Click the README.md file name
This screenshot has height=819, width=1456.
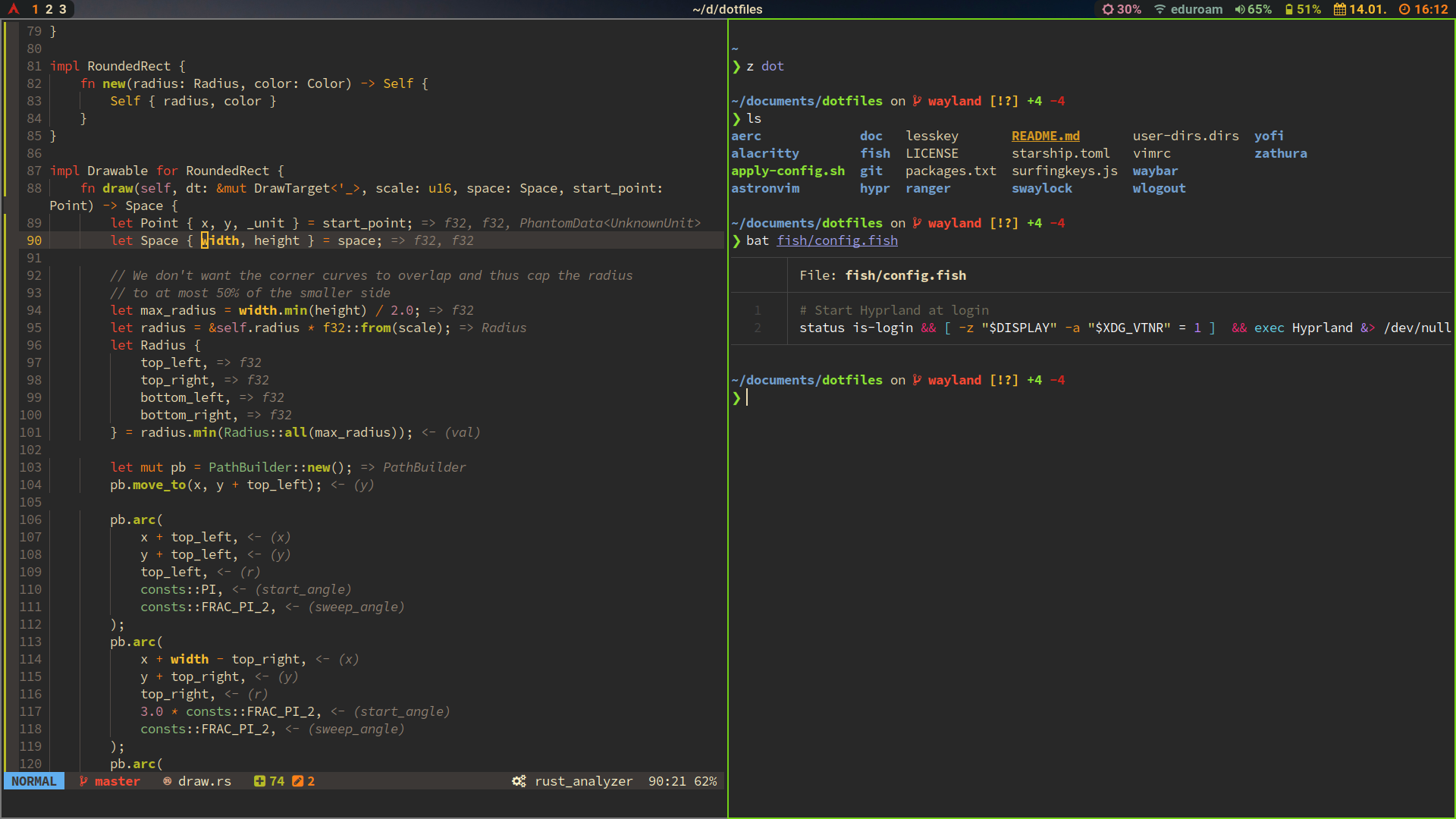1045,136
